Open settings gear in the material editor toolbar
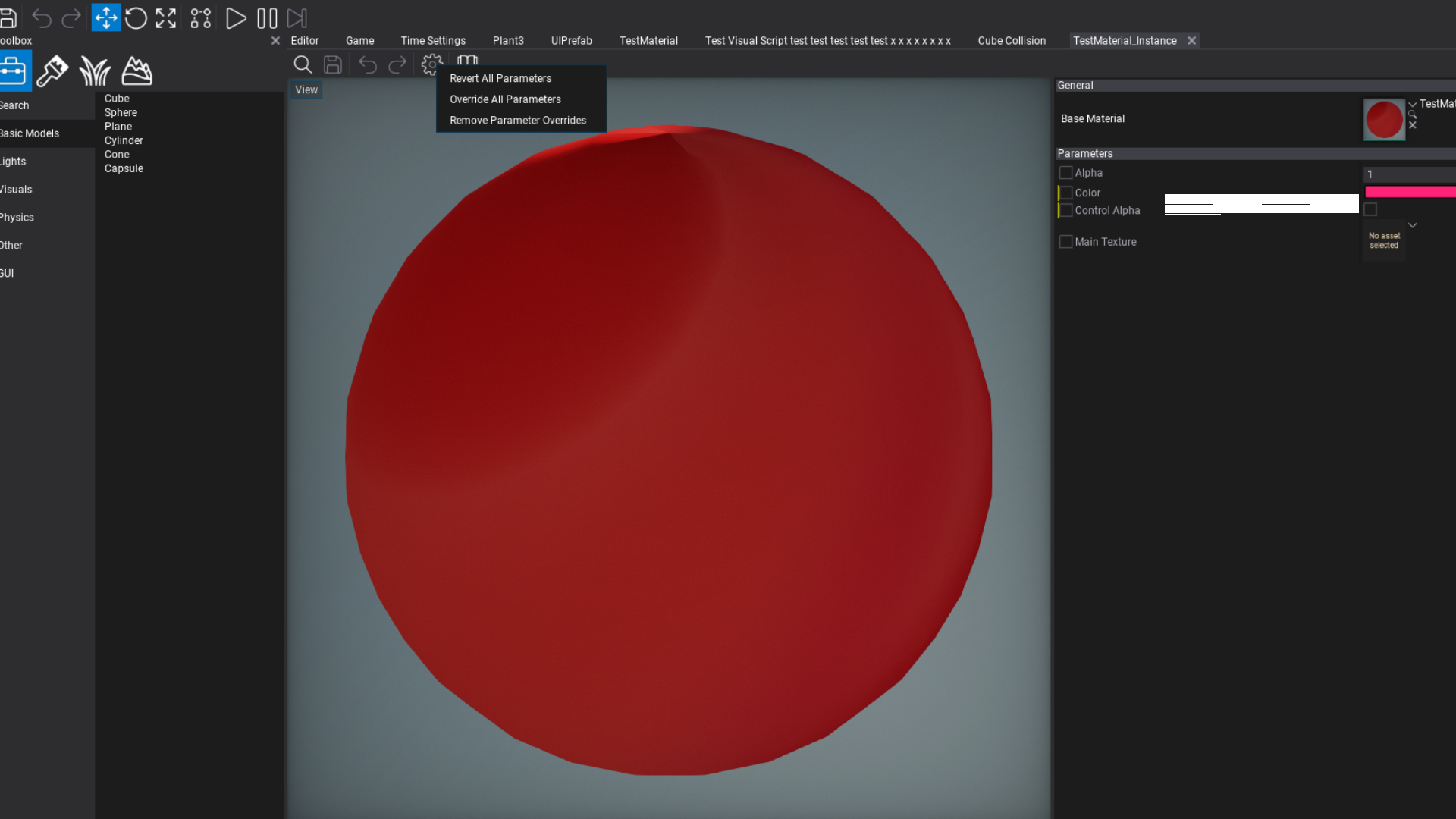 (431, 65)
